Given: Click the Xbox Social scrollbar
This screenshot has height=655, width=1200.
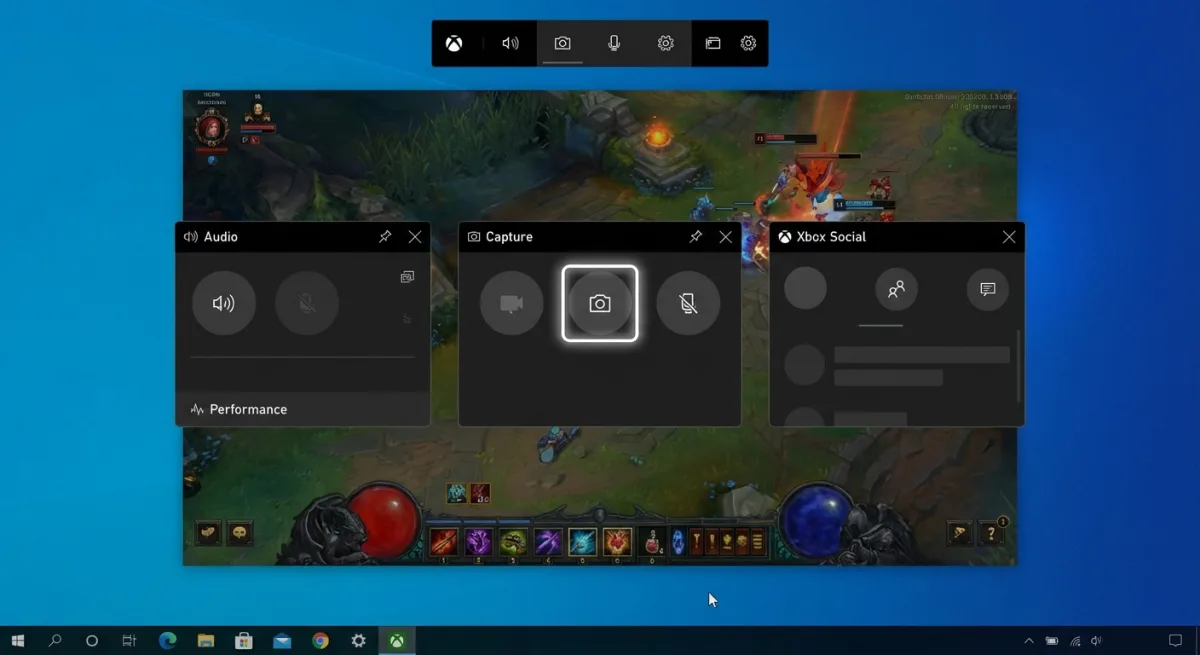Looking at the screenshot, I should [x=1020, y=365].
